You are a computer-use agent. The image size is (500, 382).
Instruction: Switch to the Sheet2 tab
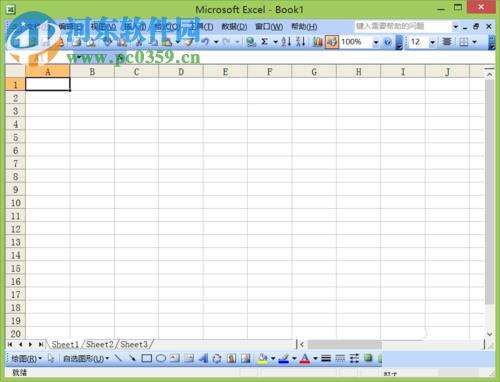[100, 344]
